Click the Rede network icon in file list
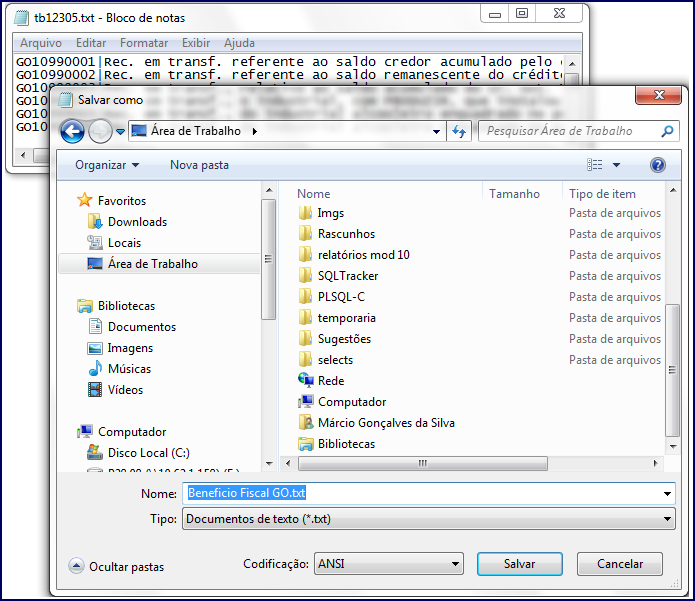Image resolution: width=695 pixels, height=601 pixels. click(306, 380)
